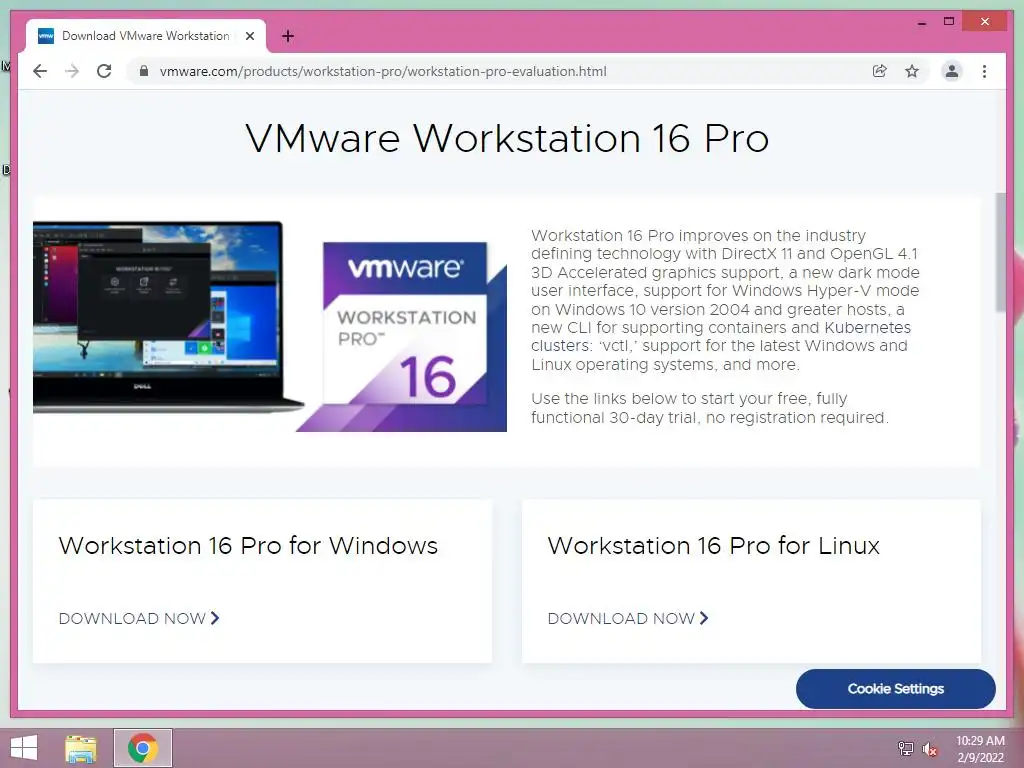Select the Download VMware Workstation tab
Screen dimensions: 1024x768
click(146, 36)
